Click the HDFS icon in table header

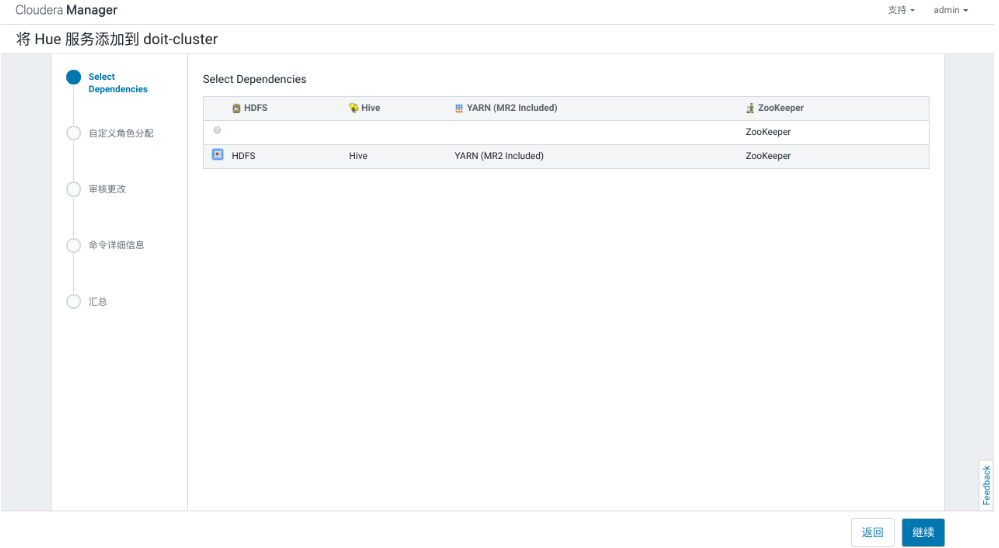(x=236, y=108)
